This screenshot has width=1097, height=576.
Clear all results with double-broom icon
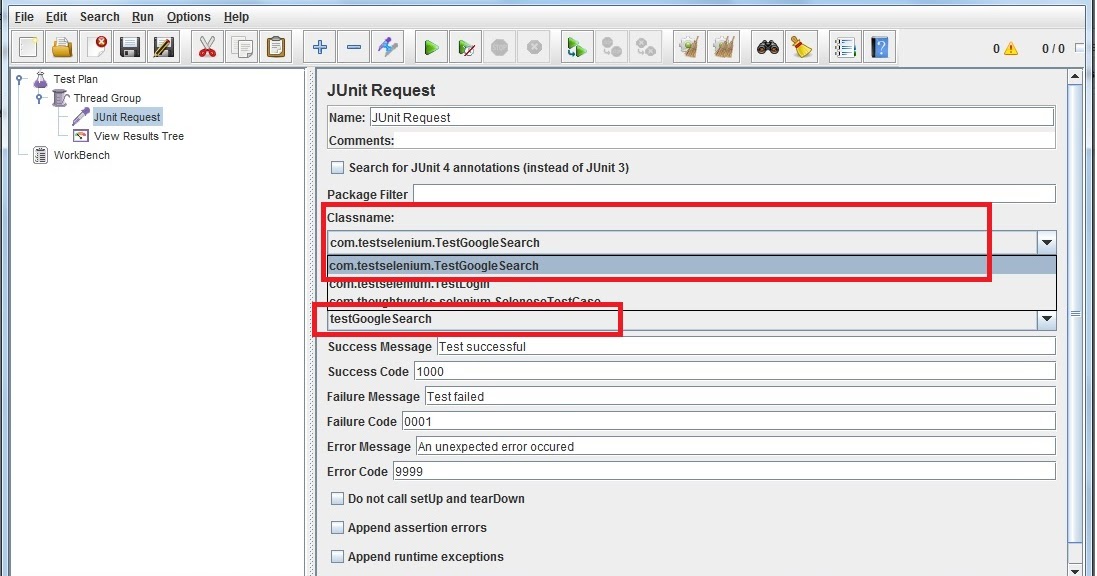pyautogui.click(x=724, y=46)
